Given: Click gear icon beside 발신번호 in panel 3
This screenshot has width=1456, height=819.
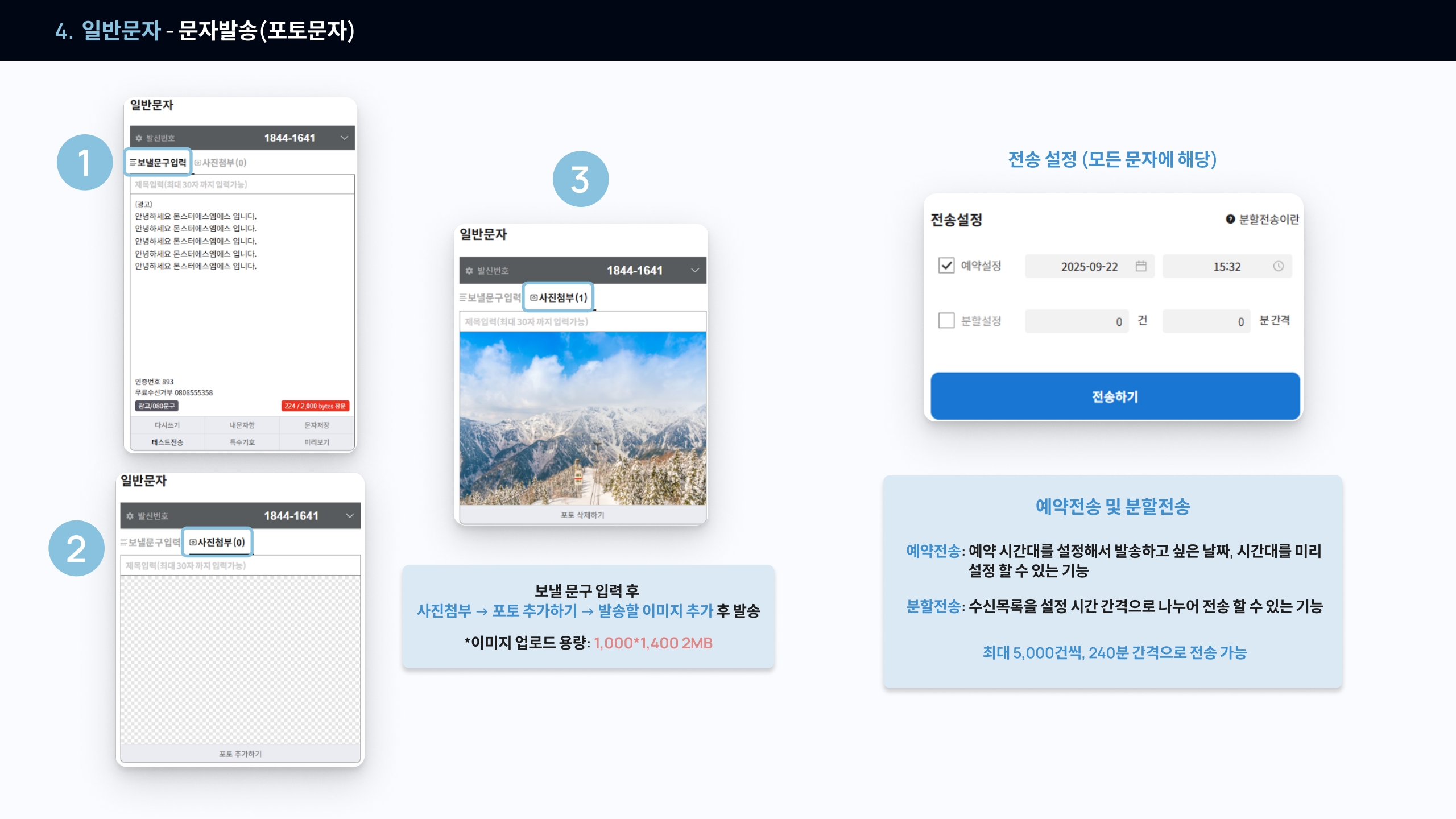Looking at the screenshot, I should (x=469, y=271).
